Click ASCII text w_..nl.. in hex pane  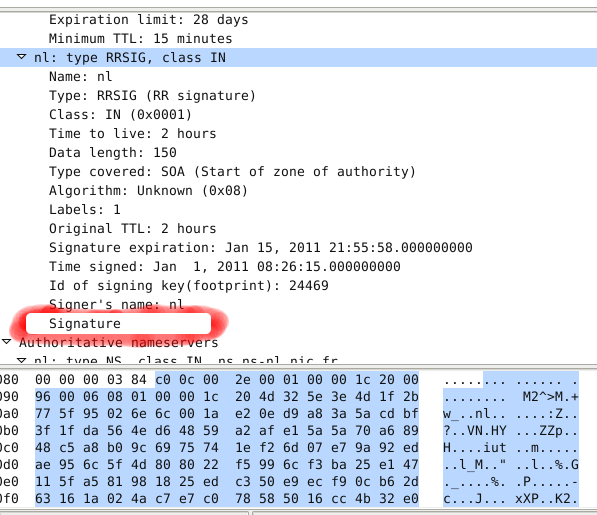click(474, 414)
